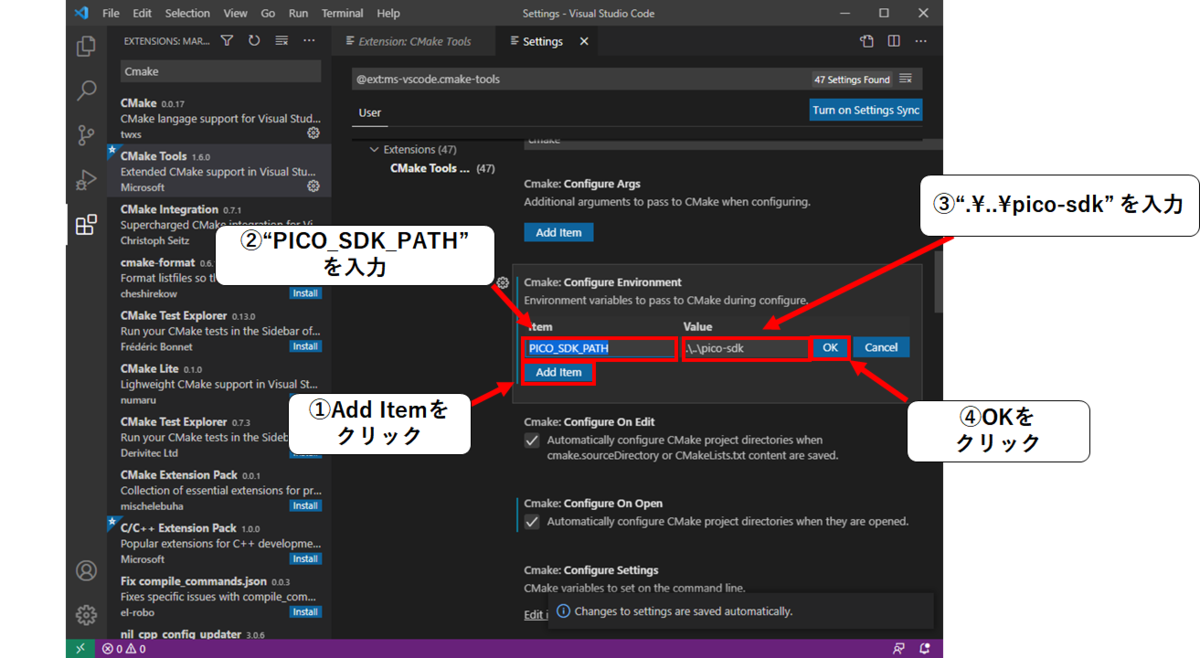Open the Manage gear in activity bar
This screenshot has width=1200, height=658.
point(86,614)
